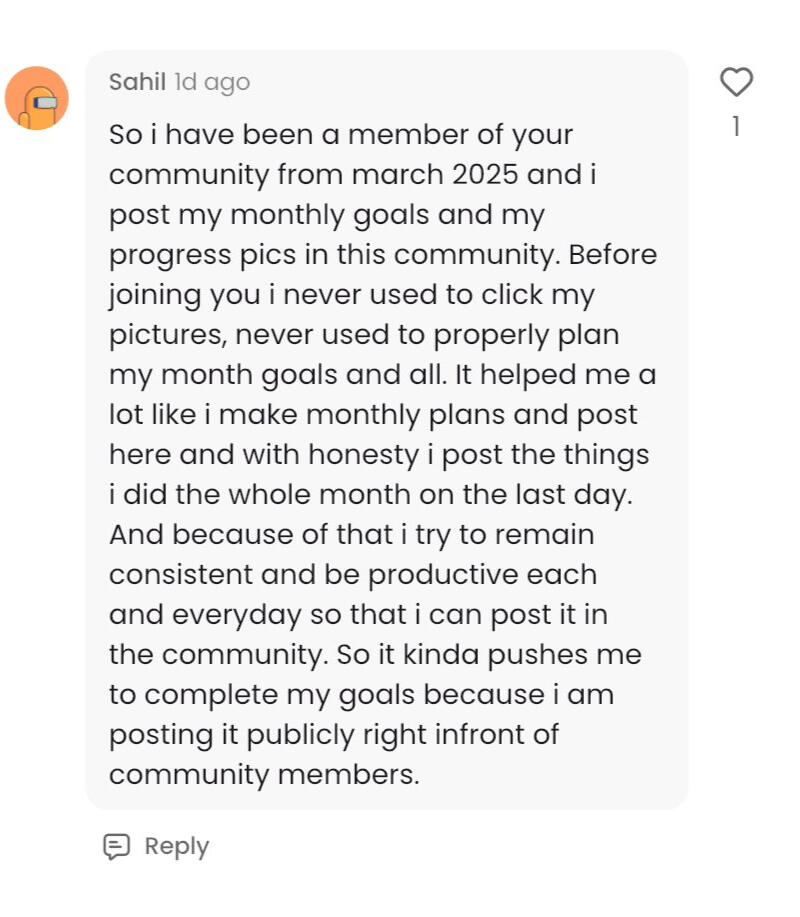800x917 pixels.
Task: Like Sahil's comment with the heart icon
Action: point(736,82)
